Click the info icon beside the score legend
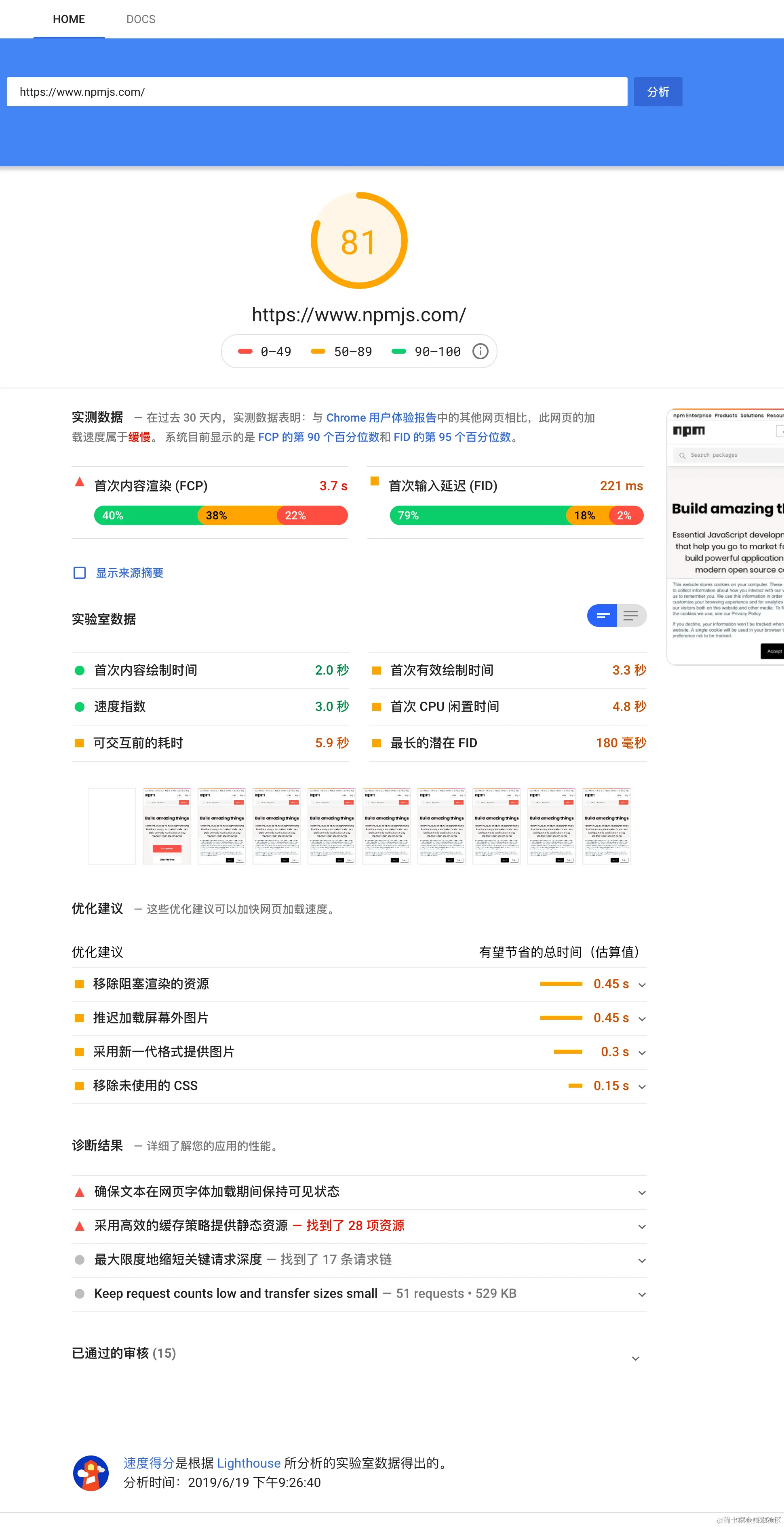This screenshot has width=784, height=1527. 480,351
